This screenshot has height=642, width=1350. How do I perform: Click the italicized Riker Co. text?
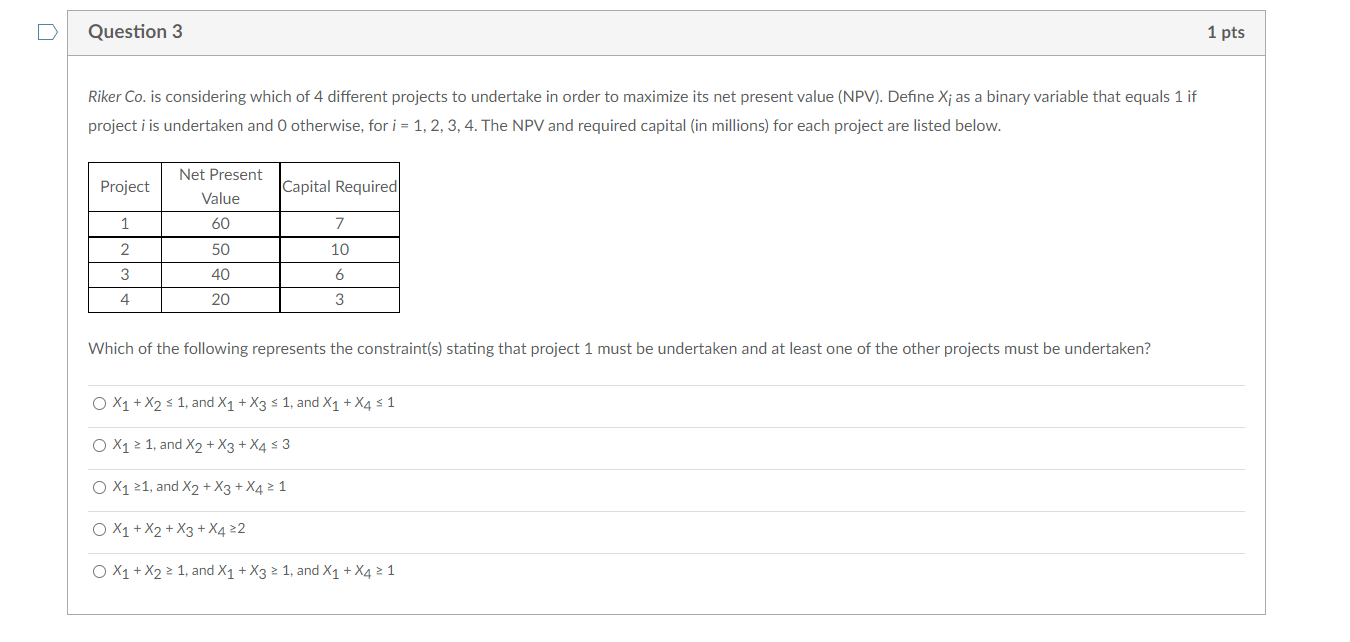(112, 96)
